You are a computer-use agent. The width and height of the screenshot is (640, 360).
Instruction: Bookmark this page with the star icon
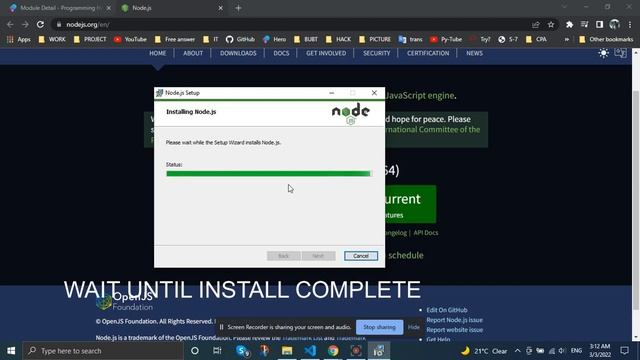click(551, 24)
